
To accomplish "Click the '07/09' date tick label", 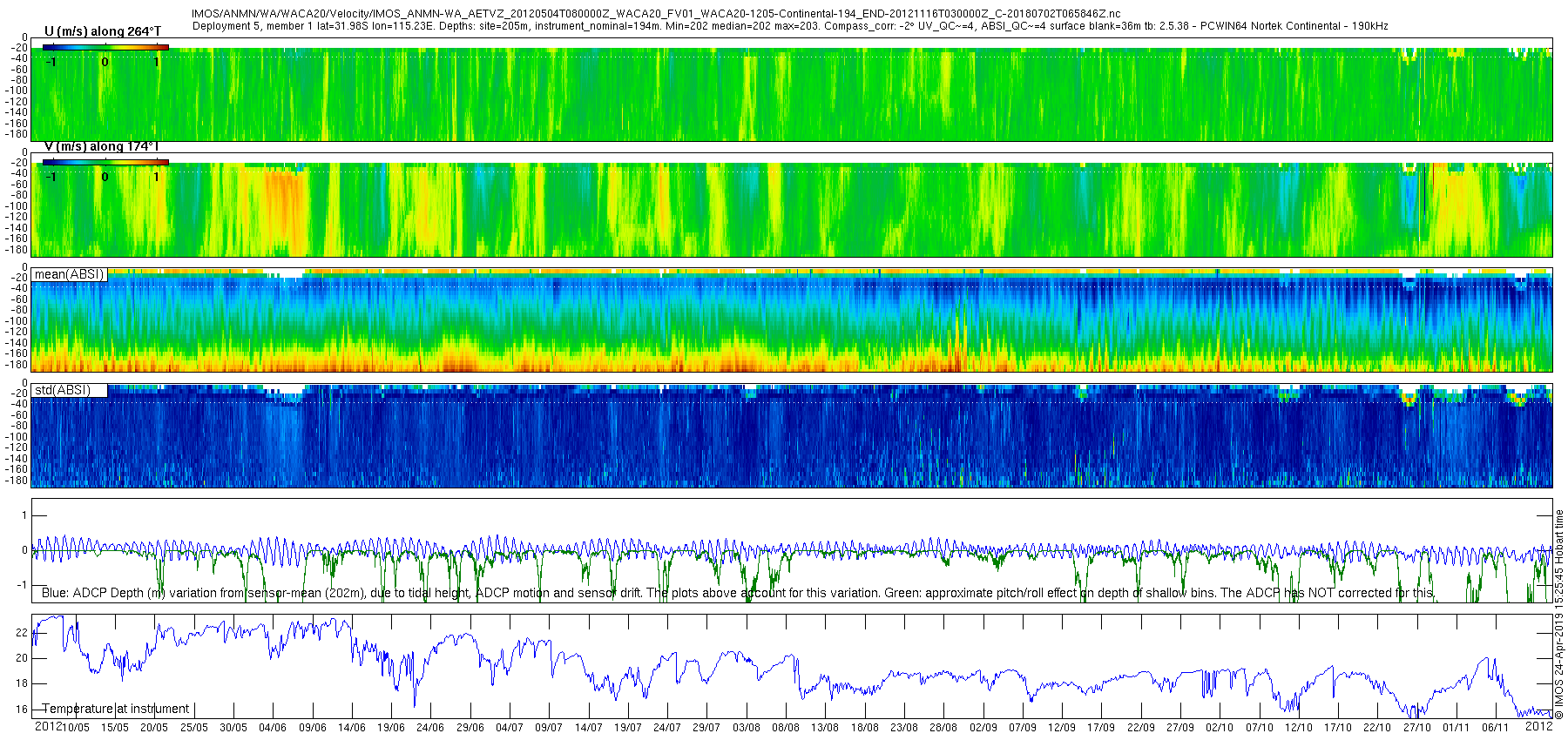I will [1023, 727].
